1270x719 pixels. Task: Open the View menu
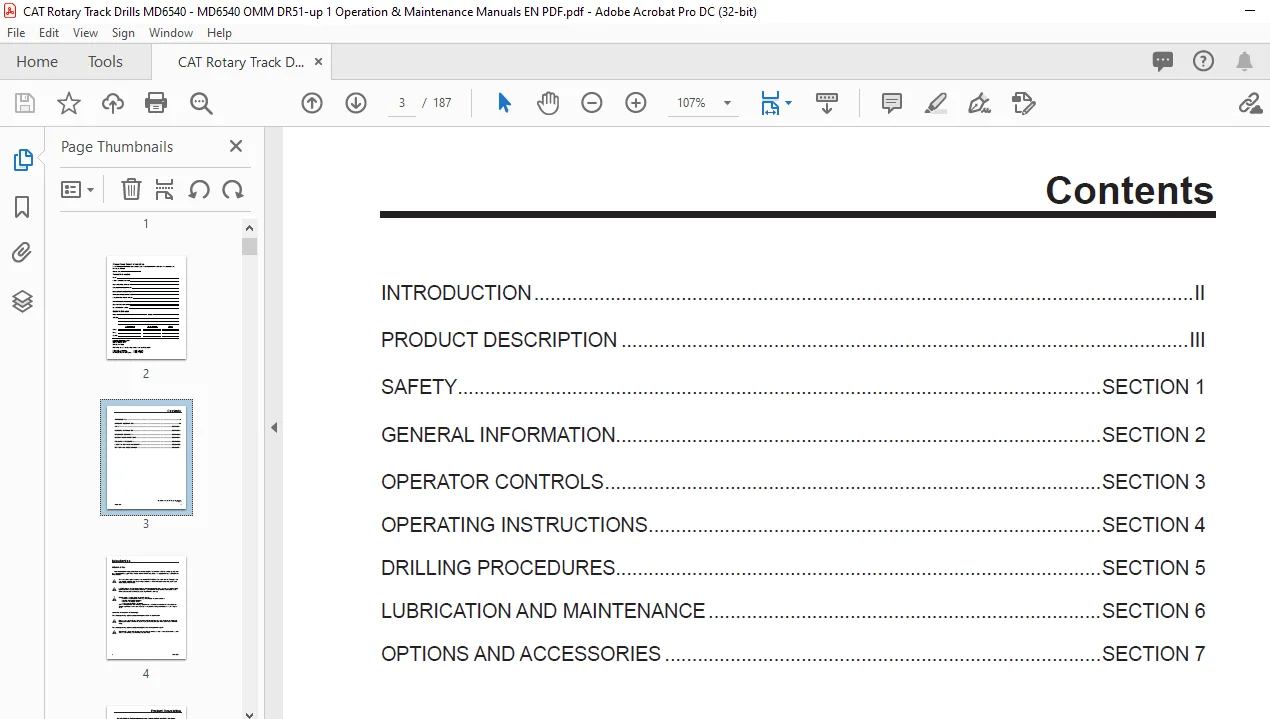85,33
